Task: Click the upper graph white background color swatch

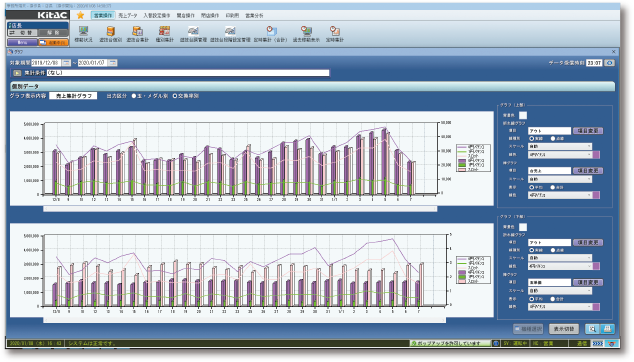Action: [x=523, y=115]
